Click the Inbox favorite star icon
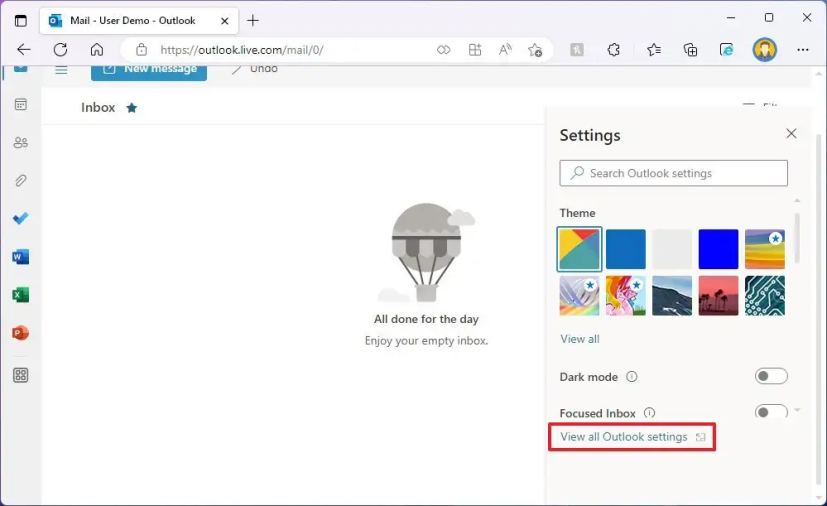This screenshot has height=506, width=827. click(x=132, y=108)
